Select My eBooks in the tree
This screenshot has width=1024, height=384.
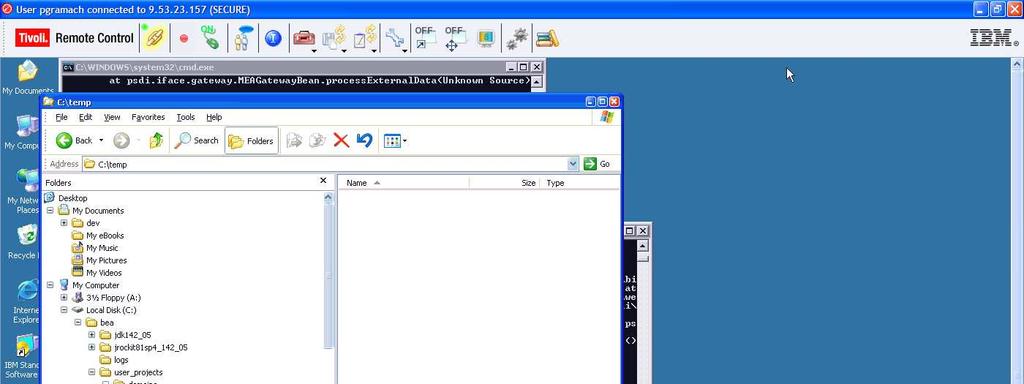pos(104,235)
